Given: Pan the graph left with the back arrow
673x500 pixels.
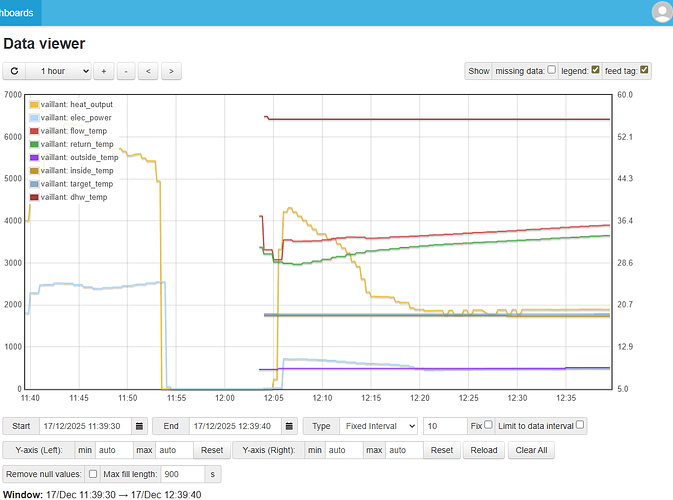Looking at the screenshot, I should pos(148,71).
